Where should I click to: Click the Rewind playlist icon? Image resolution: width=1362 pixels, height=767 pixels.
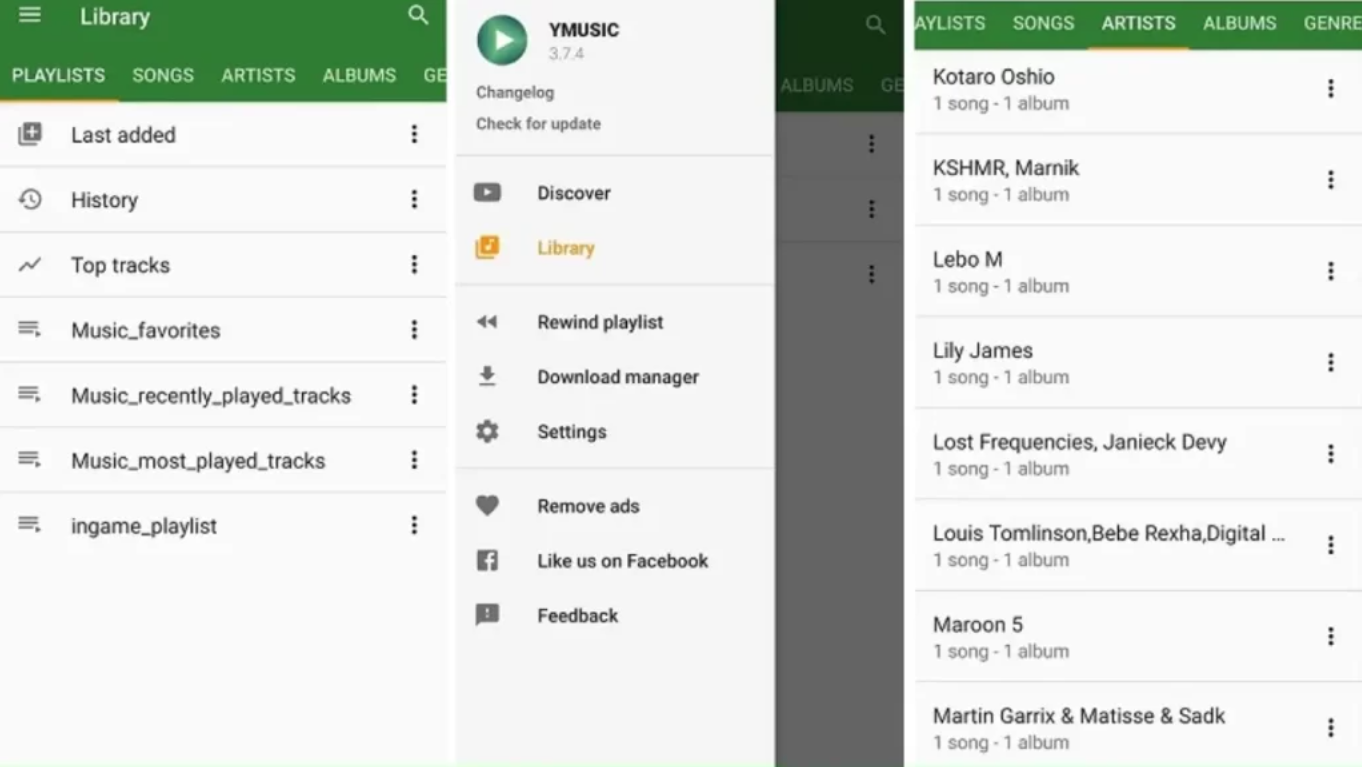pyautogui.click(x=487, y=322)
